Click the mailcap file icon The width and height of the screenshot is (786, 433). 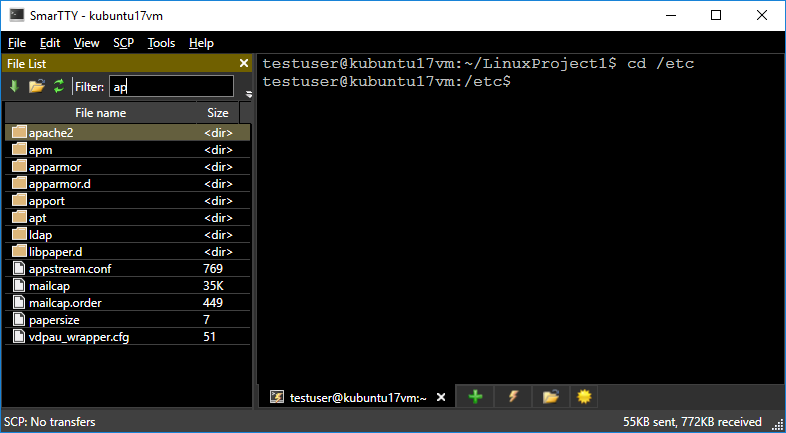[x=19, y=285]
